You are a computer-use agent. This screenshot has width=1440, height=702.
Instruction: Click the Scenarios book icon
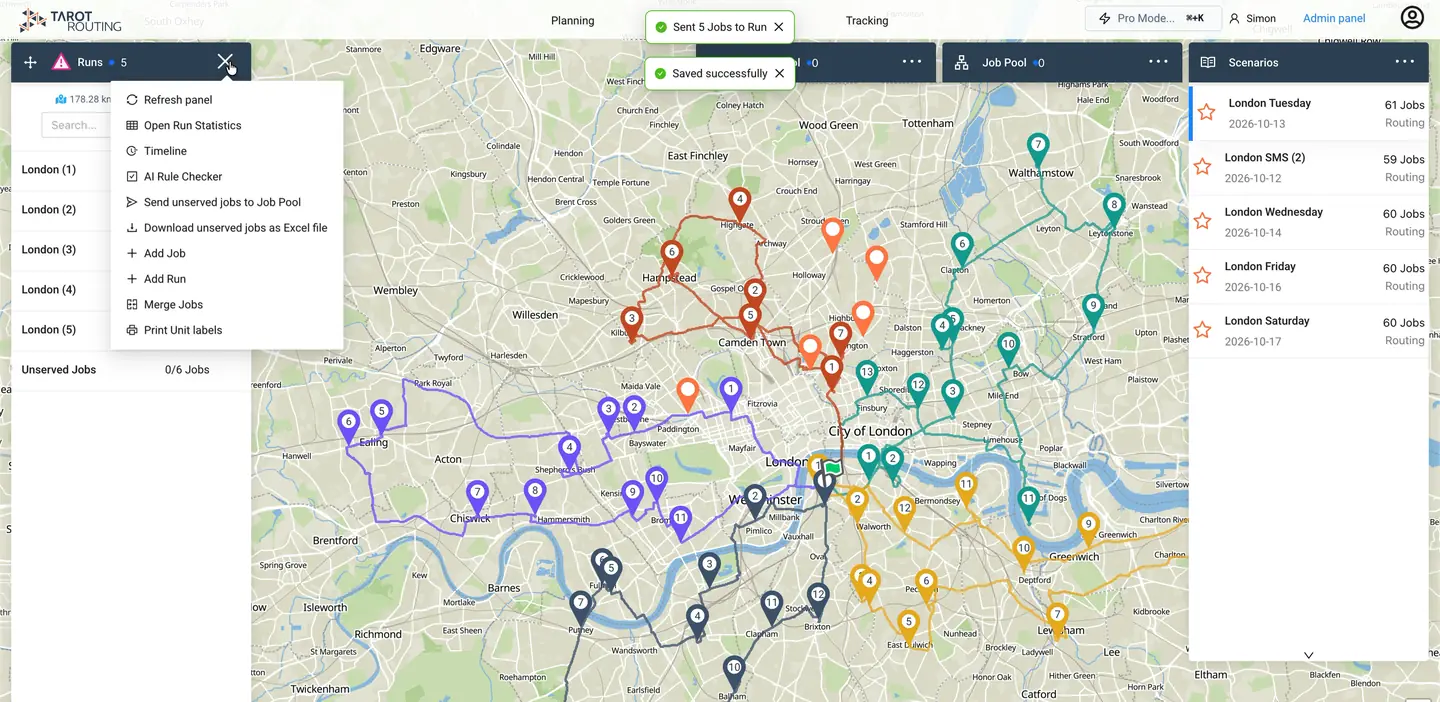(x=1208, y=62)
